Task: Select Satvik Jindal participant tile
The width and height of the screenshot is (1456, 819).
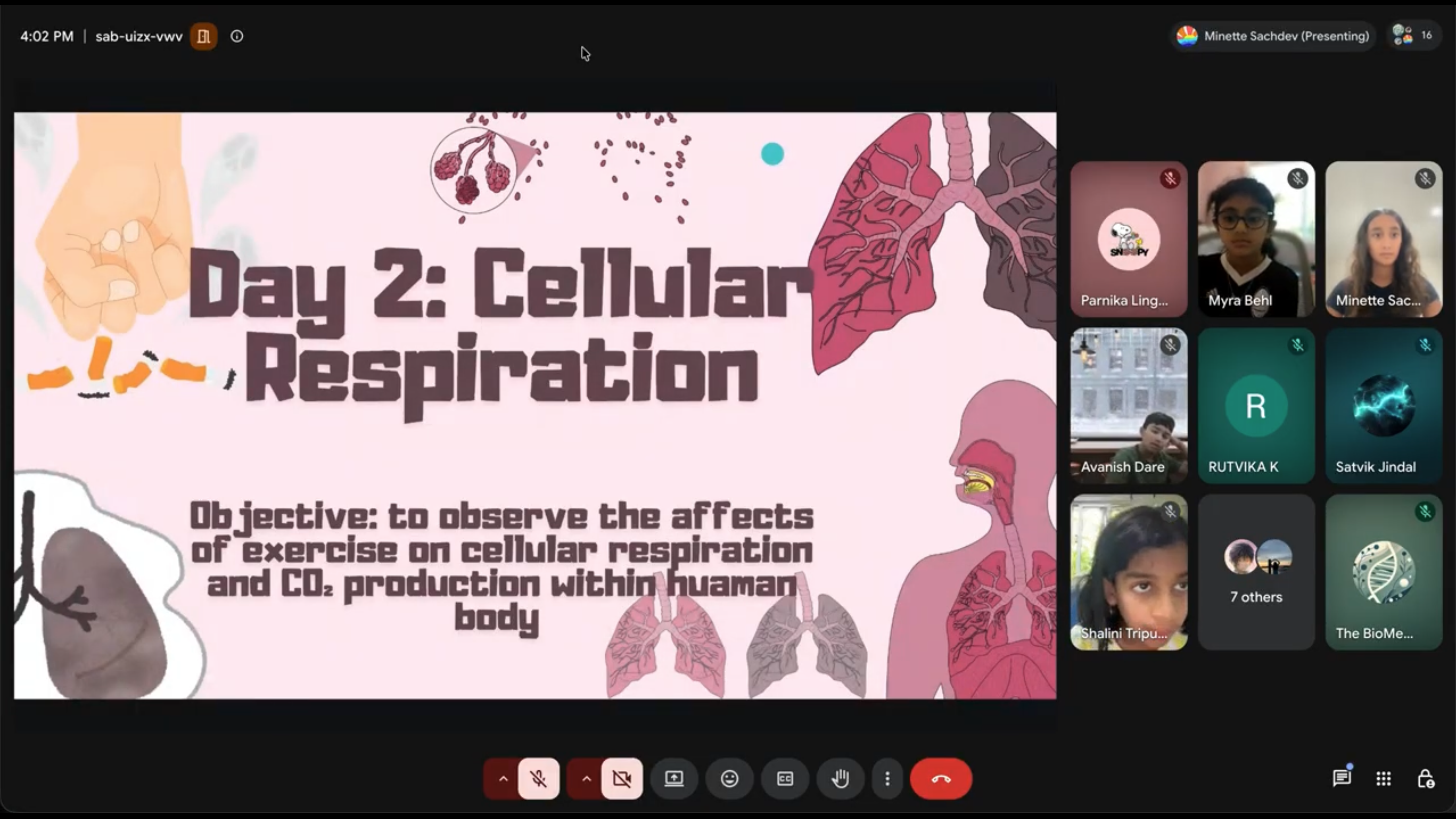Action: (x=1384, y=406)
